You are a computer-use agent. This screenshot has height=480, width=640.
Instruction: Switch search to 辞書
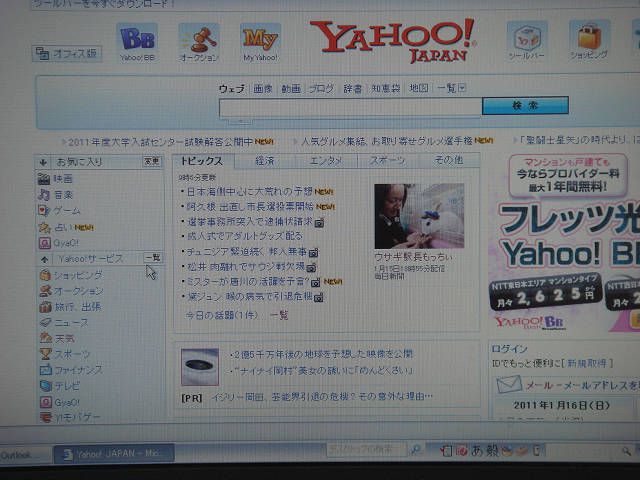coord(353,88)
